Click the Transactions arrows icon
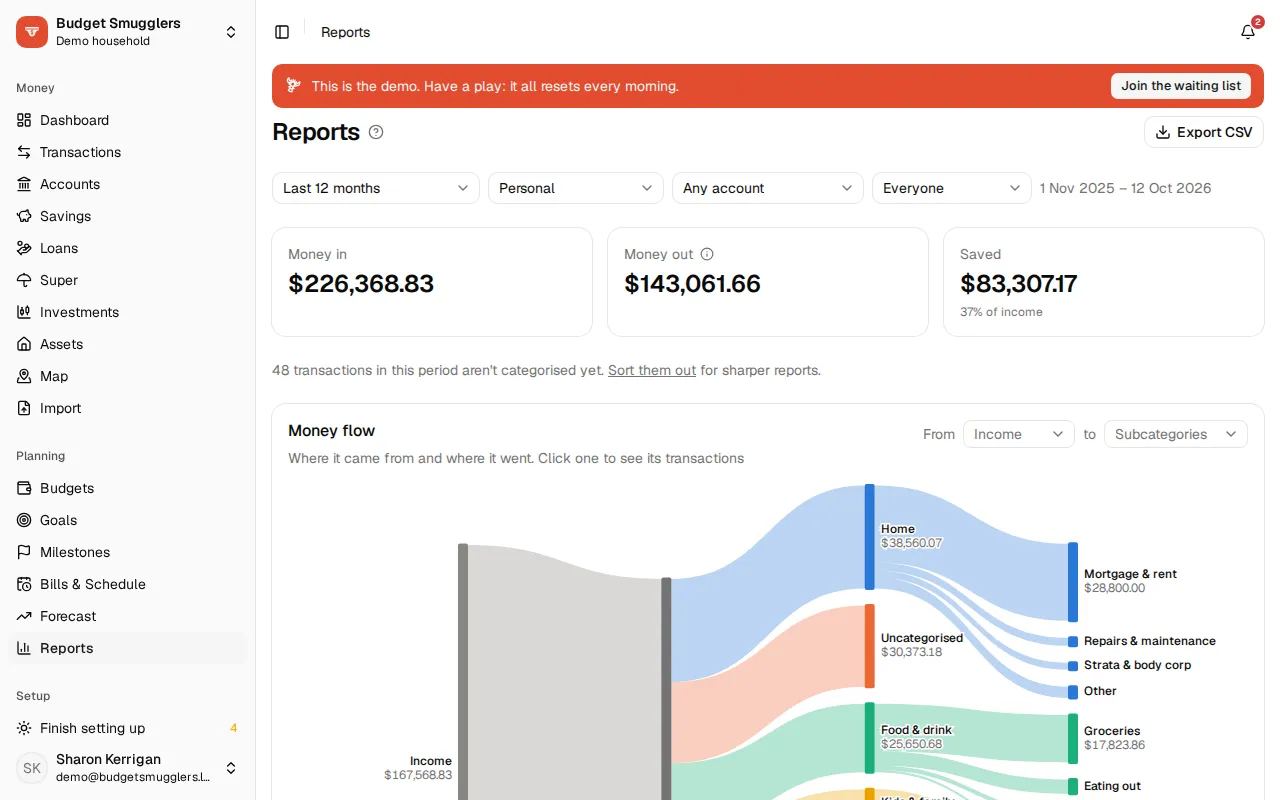Viewport: 1280px width, 800px height. pyautogui.click(x=24, y=152)
